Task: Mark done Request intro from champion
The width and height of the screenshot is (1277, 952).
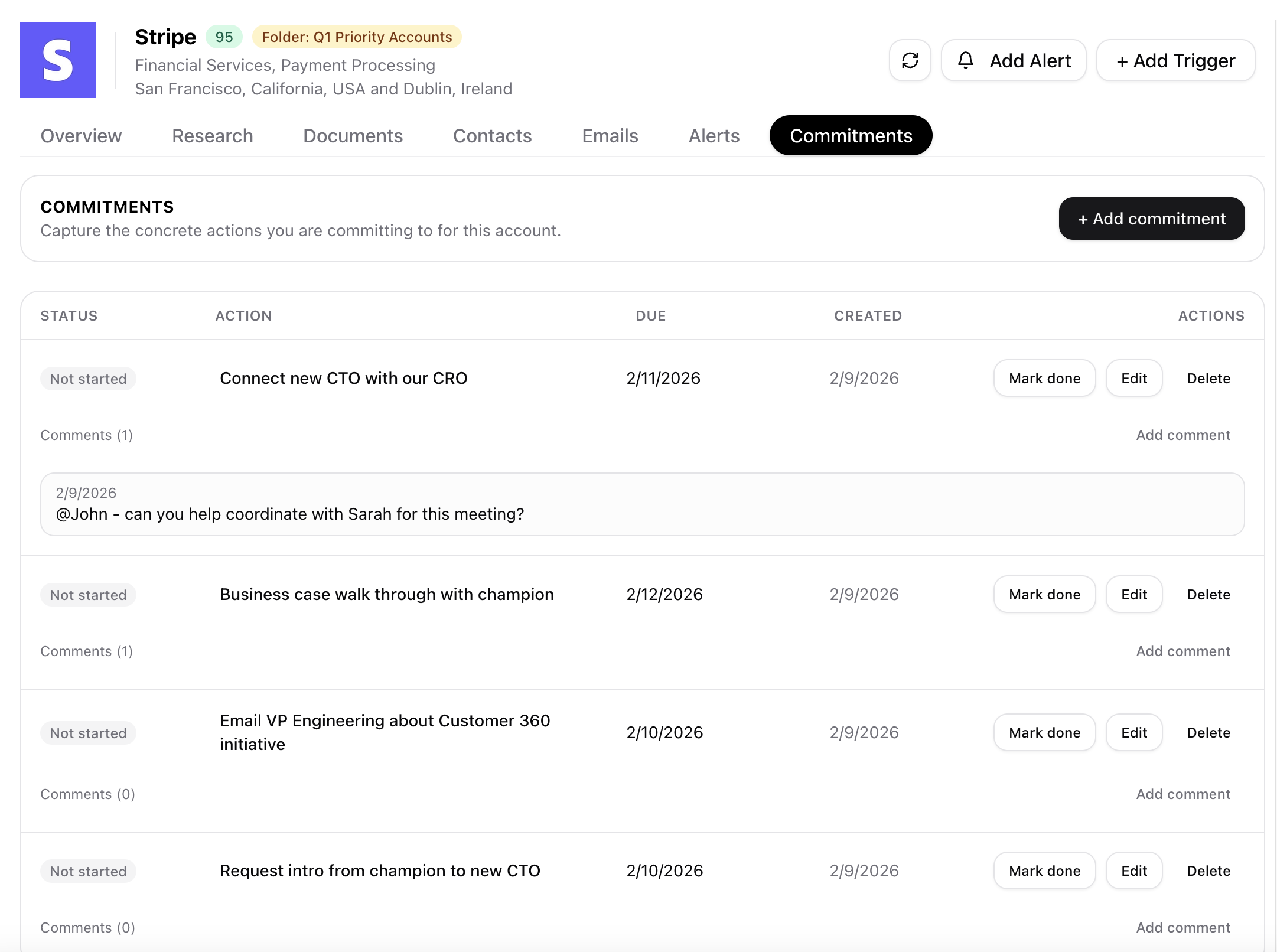Action: [x=1044, y=871]
